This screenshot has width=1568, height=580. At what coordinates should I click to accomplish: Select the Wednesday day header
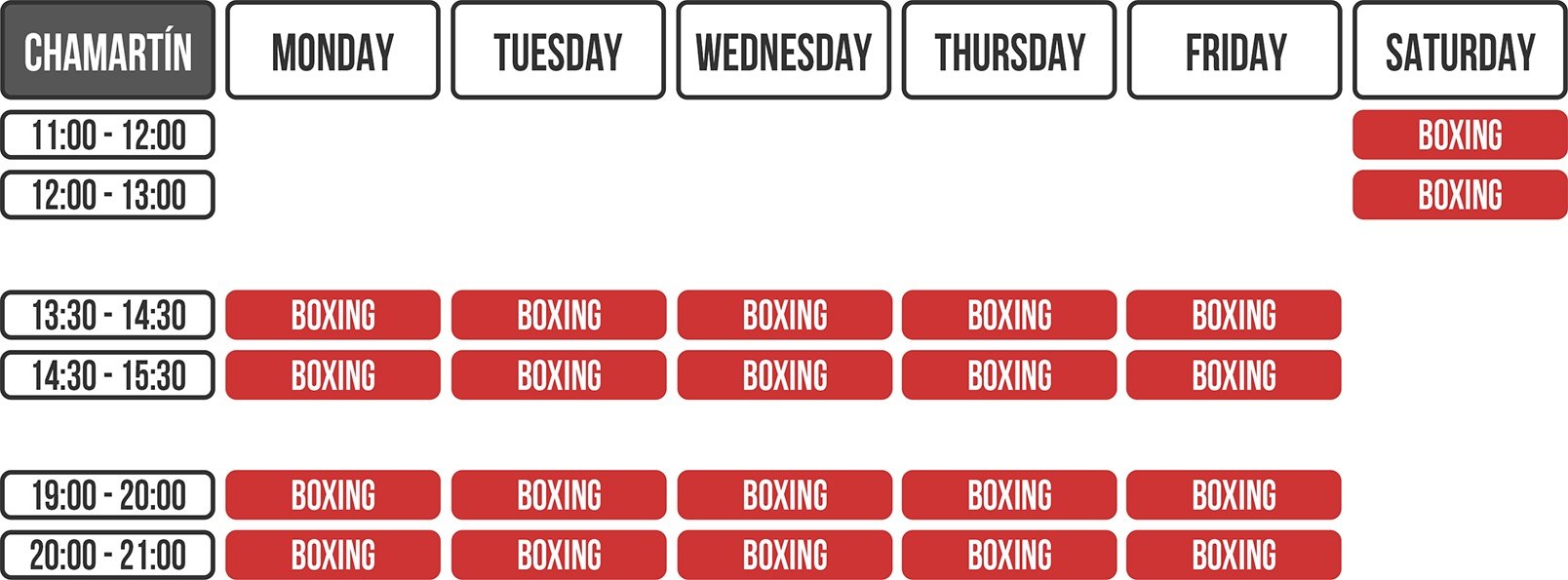[x=784, y=51]
